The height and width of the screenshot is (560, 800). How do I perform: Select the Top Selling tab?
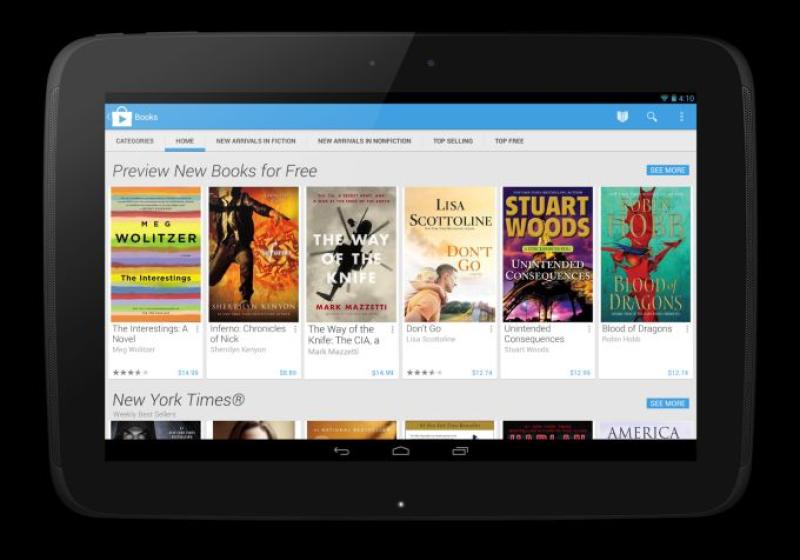pos(453,141)
